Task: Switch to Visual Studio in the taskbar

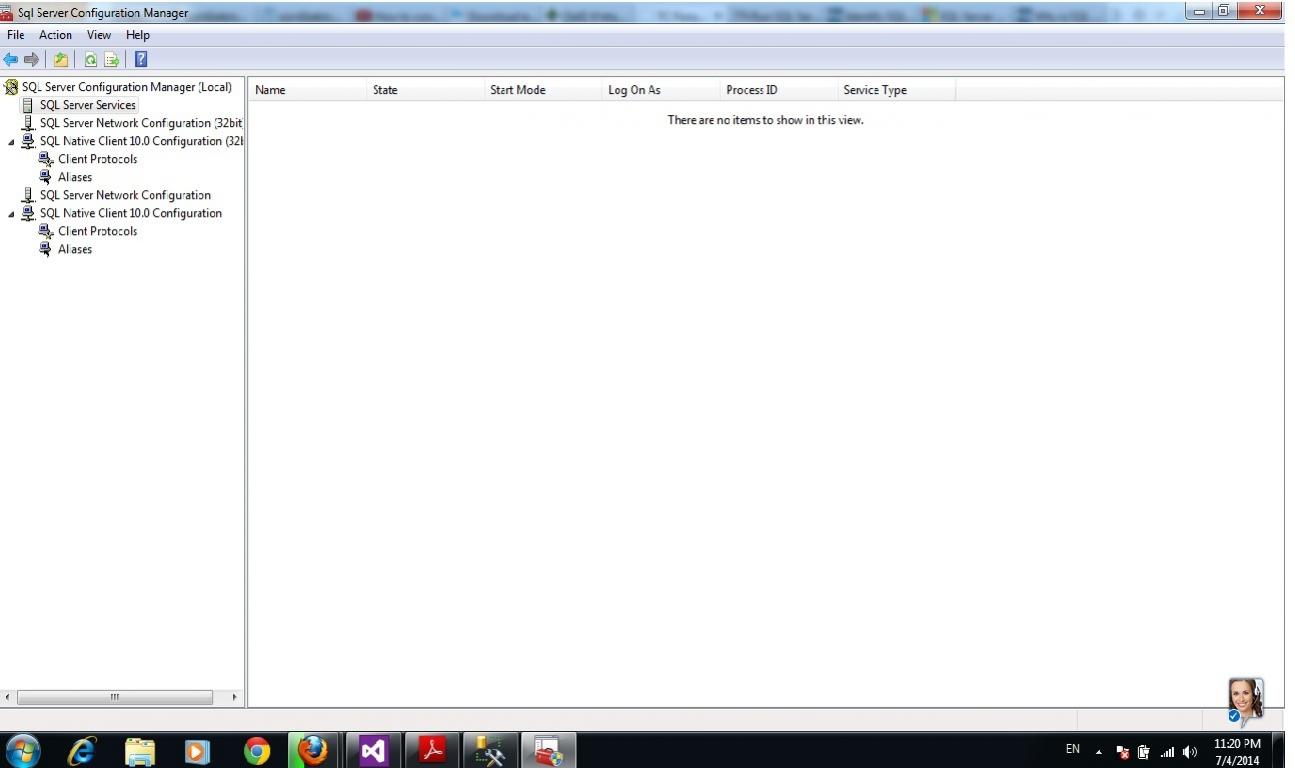Action: coord(373,750)
